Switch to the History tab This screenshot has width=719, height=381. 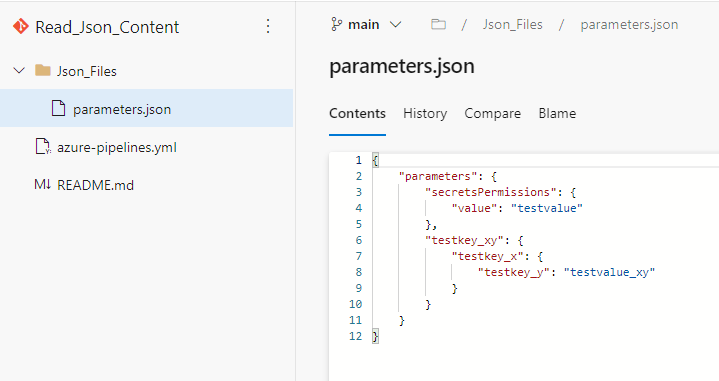(x=425, y=113)
